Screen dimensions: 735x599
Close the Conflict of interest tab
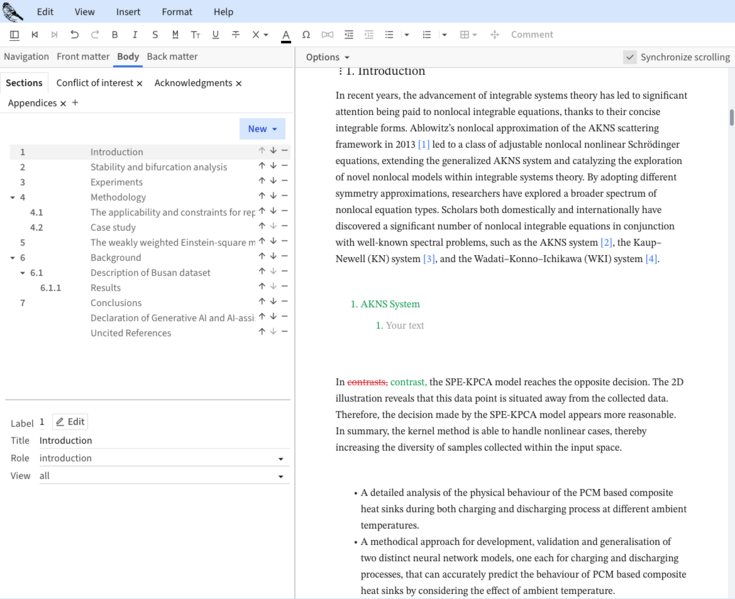click(x=139, y=83)
